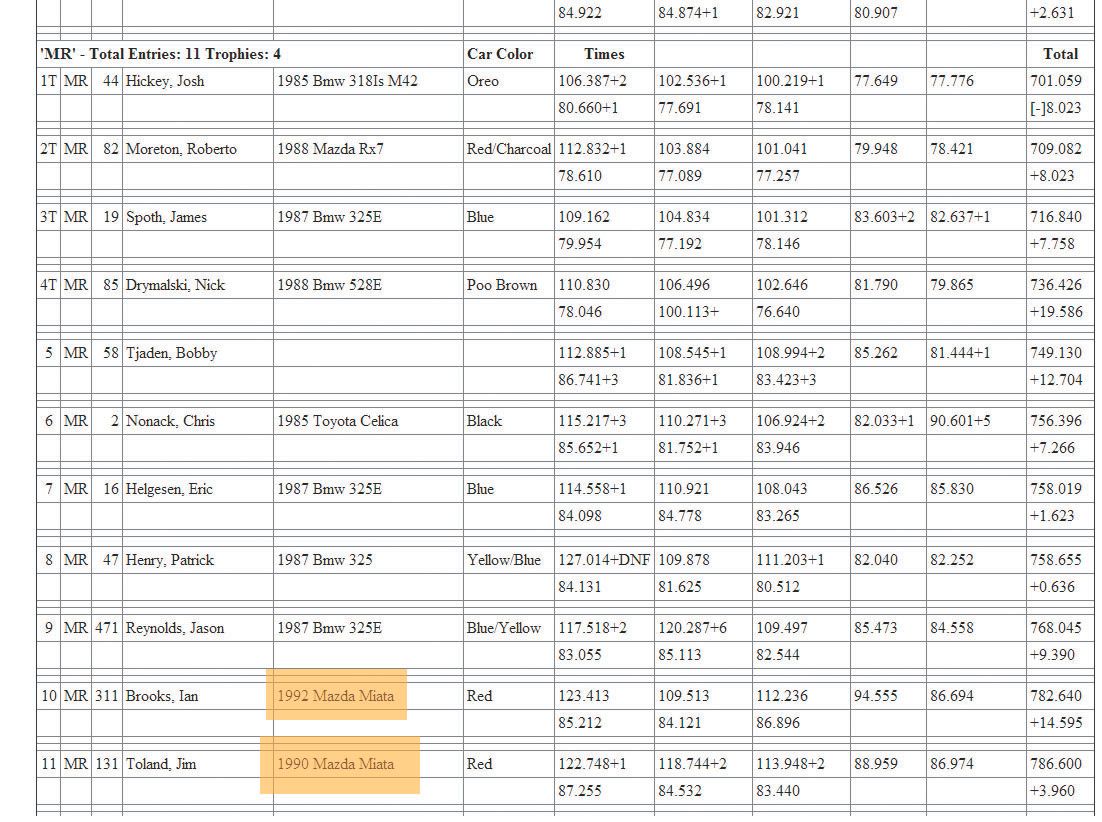Click Moreton, Roberto driver name
This screenshot has height=822, width=1102.
[x=181, y=149]
